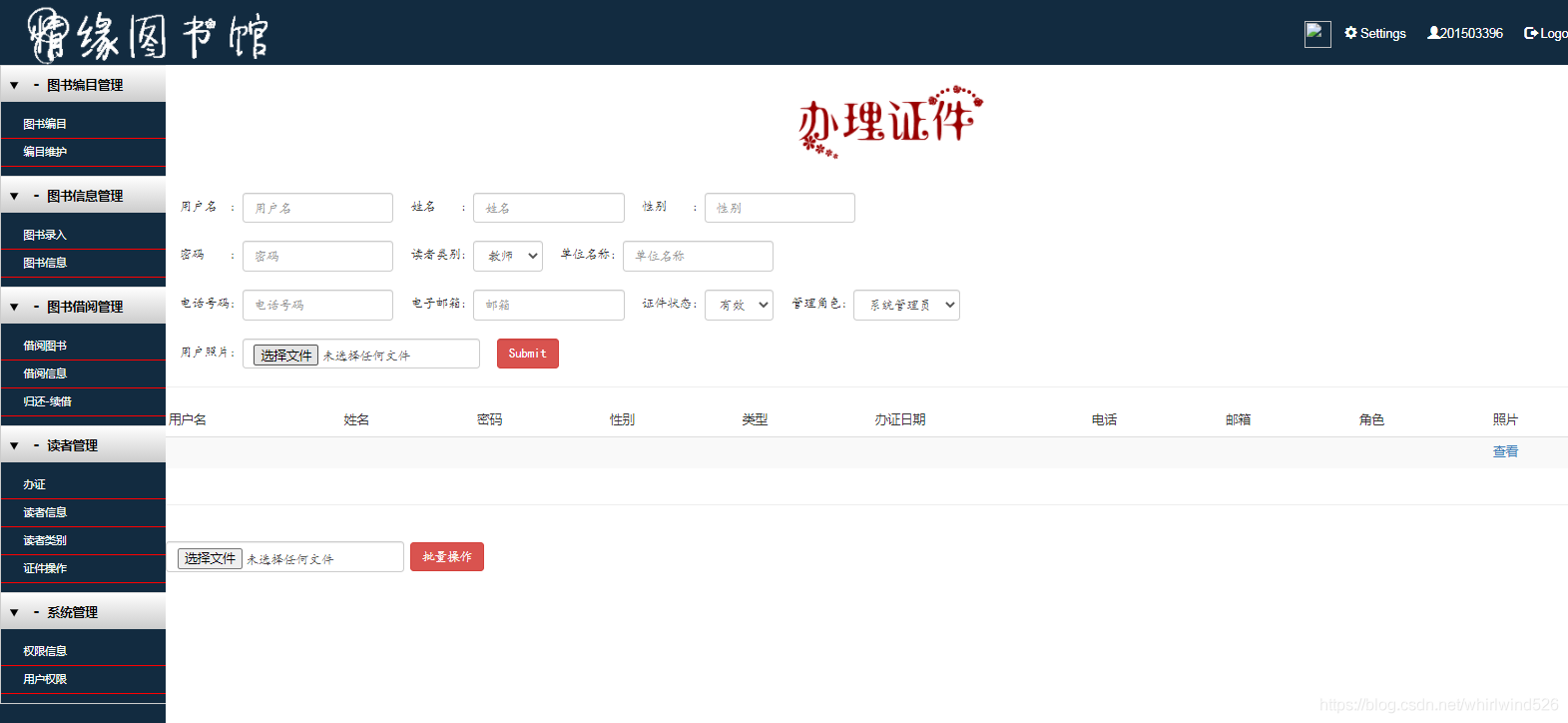1568x723 pixels.
Task: Open the 证件状态 dropdown showing 有效
Action: tap(739, 305)
